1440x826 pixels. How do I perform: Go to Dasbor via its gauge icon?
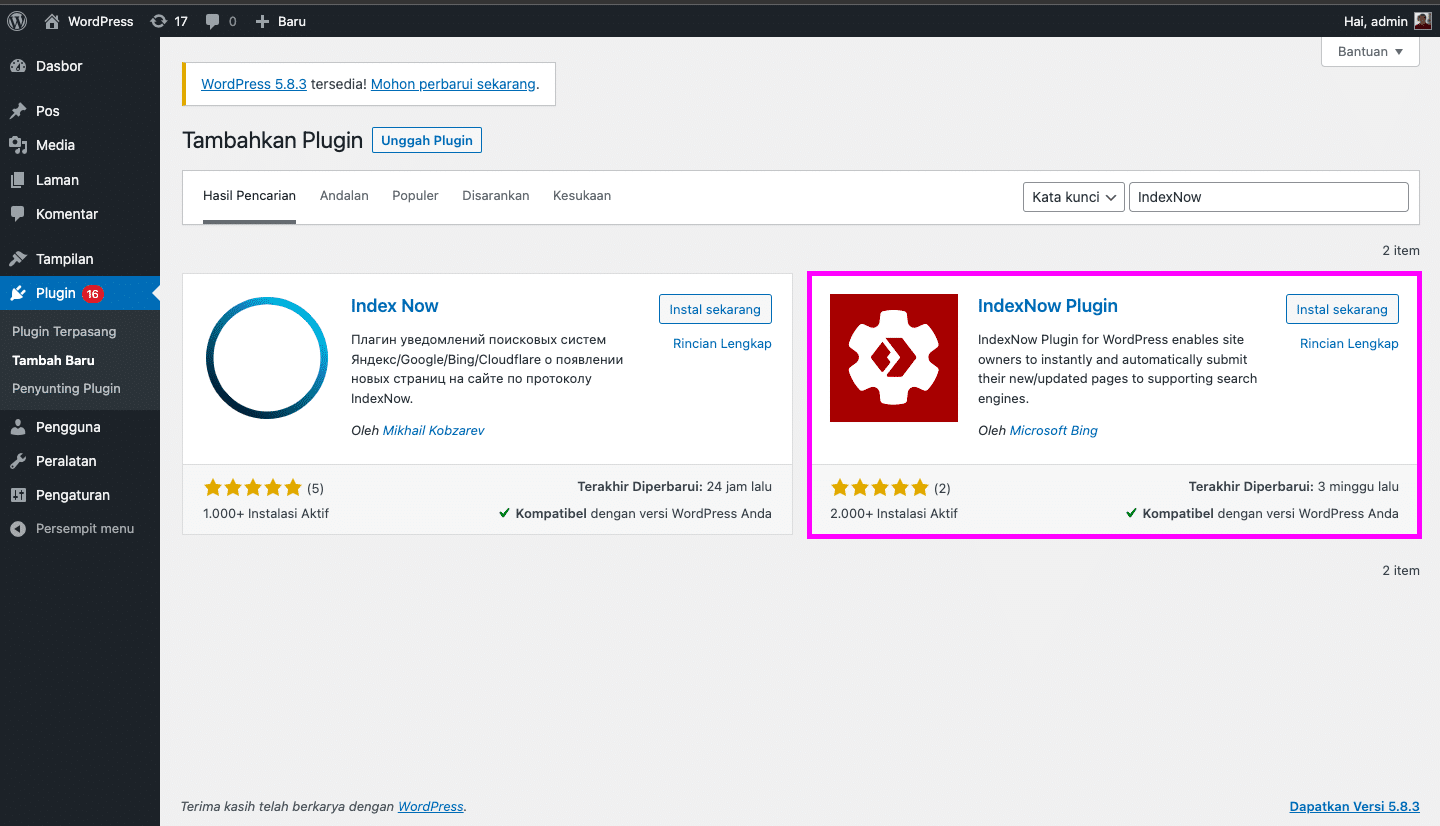(x=18, y=66)
